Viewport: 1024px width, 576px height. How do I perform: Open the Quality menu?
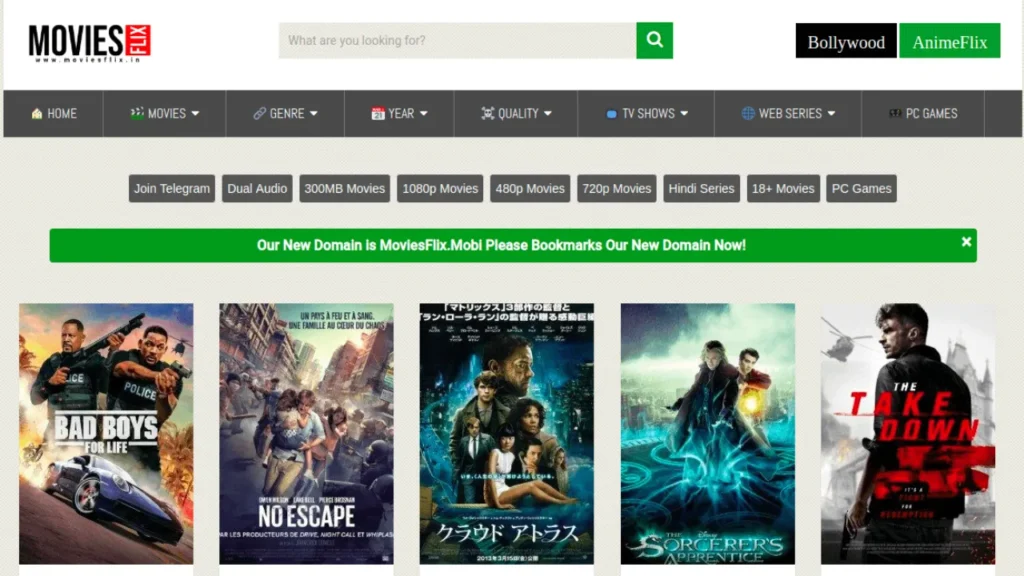click(516, 114)
